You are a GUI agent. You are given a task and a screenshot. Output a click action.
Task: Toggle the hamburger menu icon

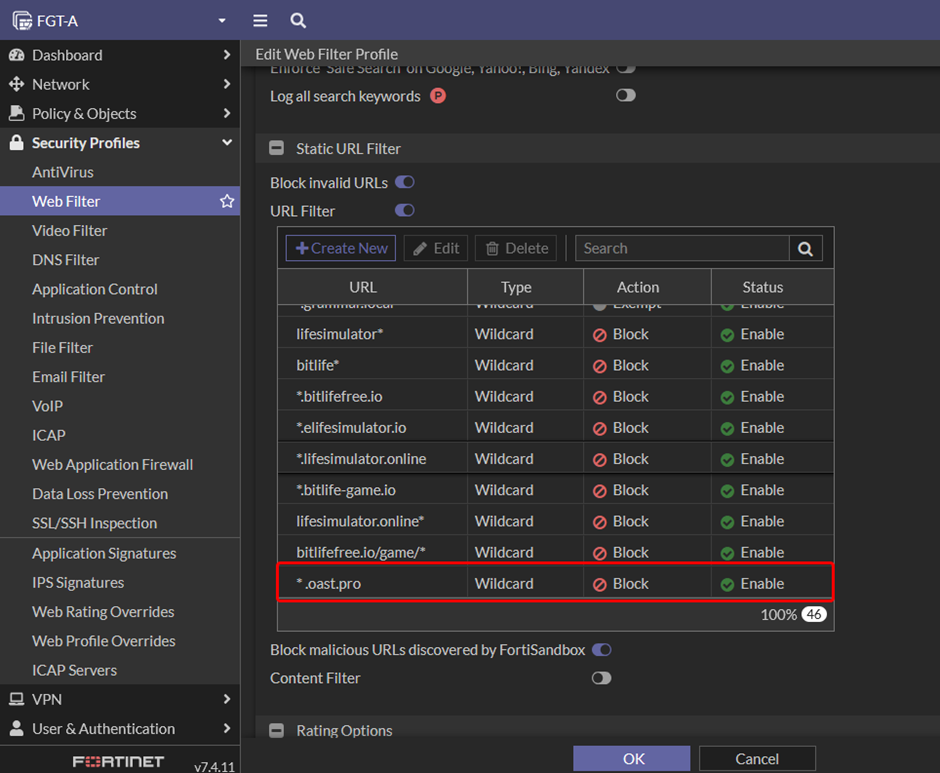pos(260,20)
